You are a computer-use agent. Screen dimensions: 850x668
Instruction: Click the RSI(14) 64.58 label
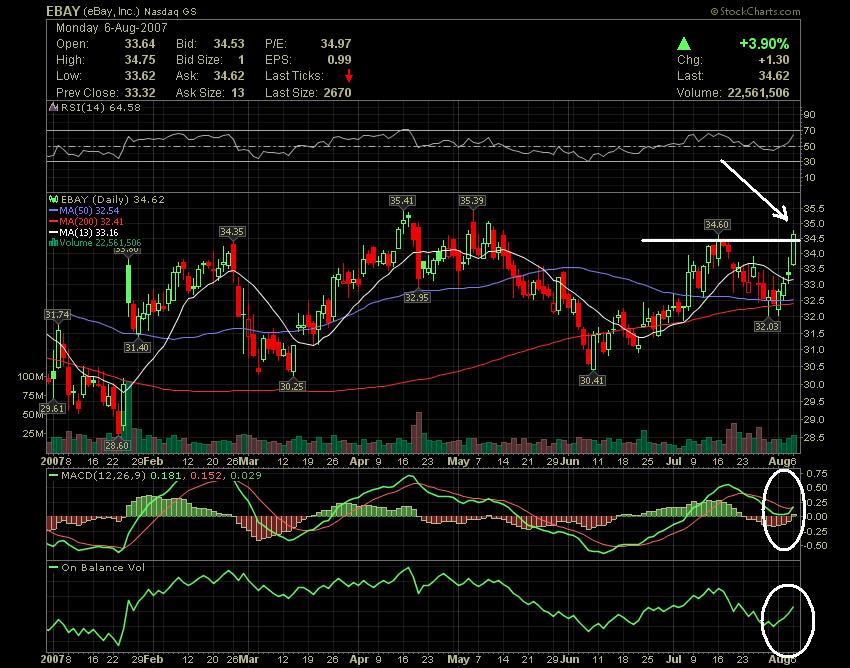(100, 107)
